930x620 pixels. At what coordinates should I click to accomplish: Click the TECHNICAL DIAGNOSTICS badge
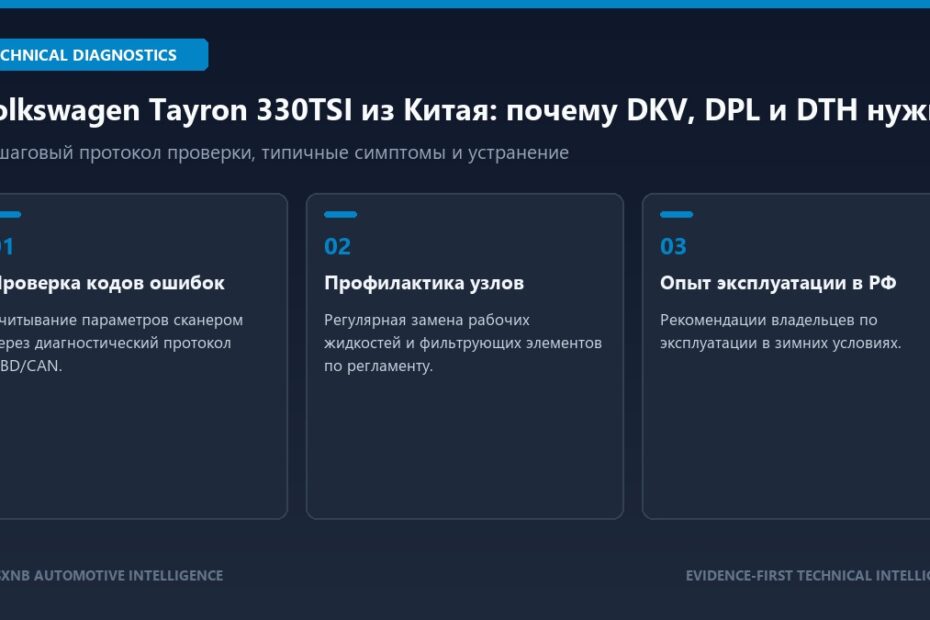[103, 55]
